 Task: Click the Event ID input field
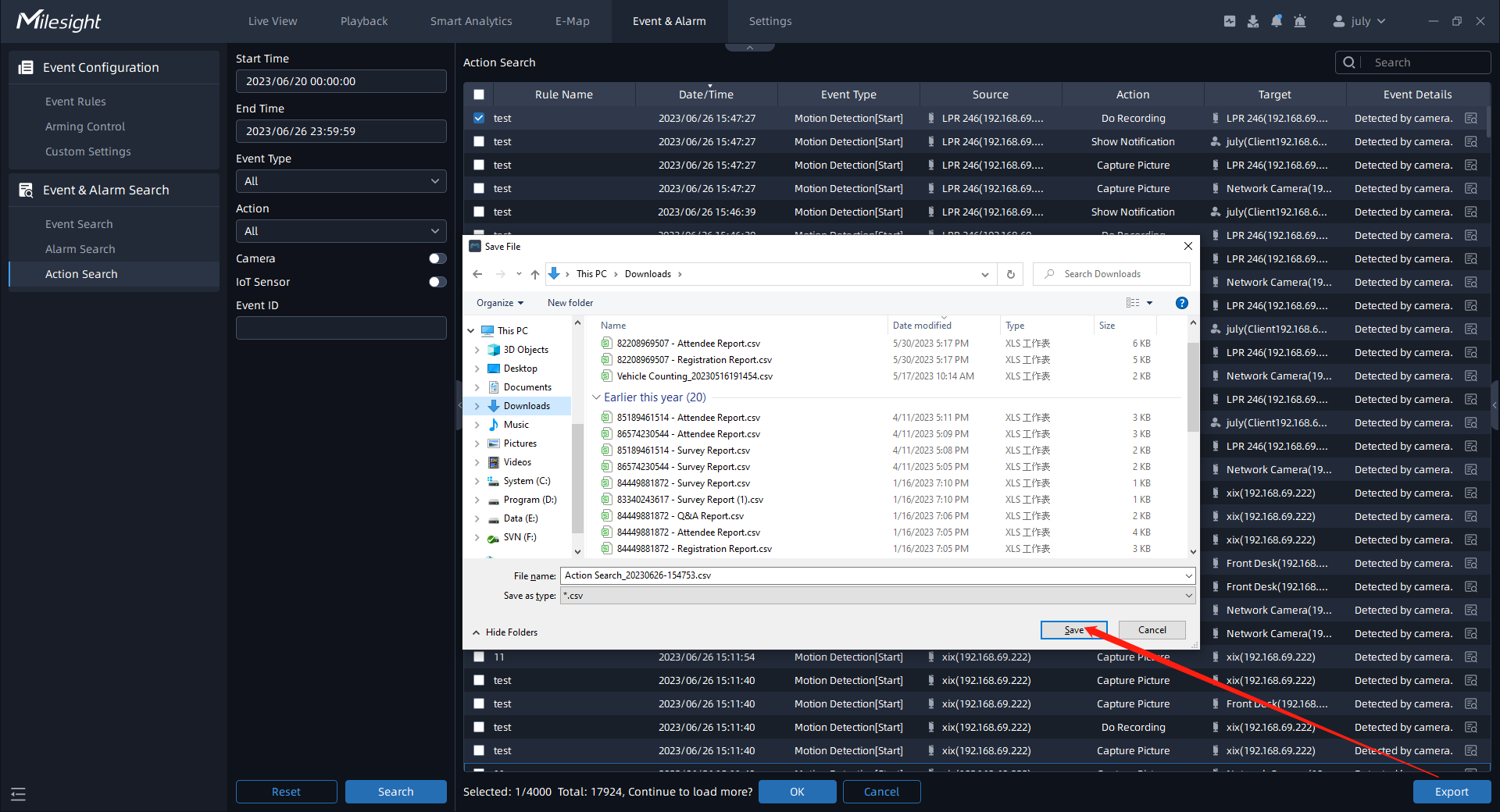[341, 328]
